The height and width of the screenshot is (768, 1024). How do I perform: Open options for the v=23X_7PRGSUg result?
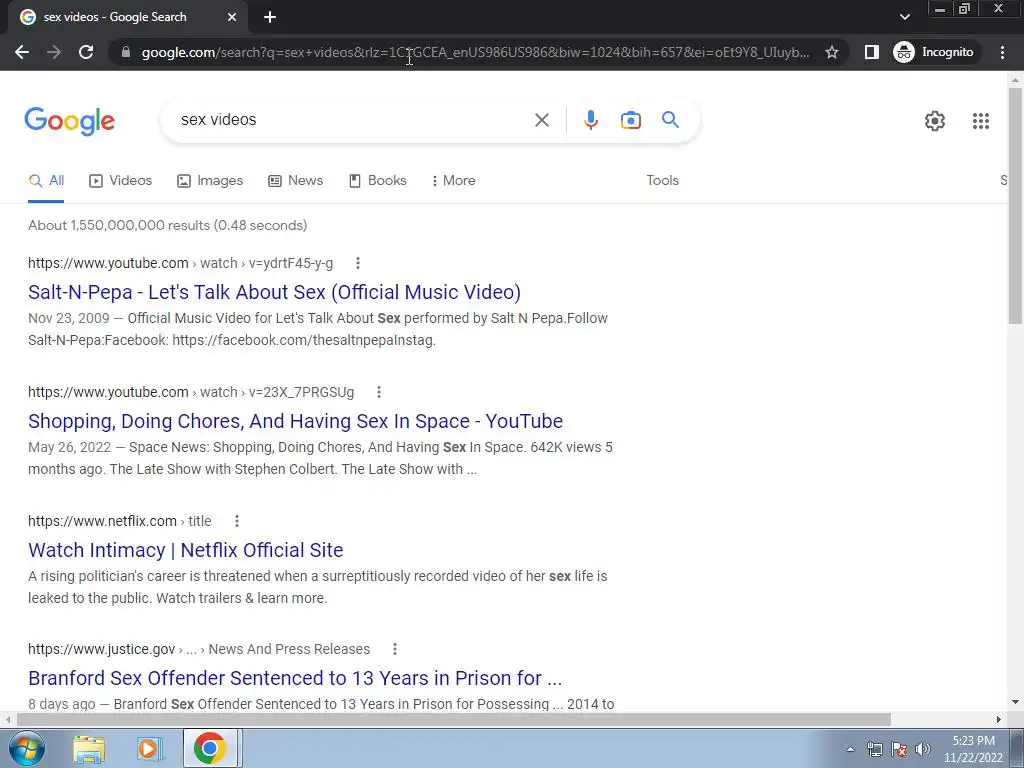coord(379,392)
